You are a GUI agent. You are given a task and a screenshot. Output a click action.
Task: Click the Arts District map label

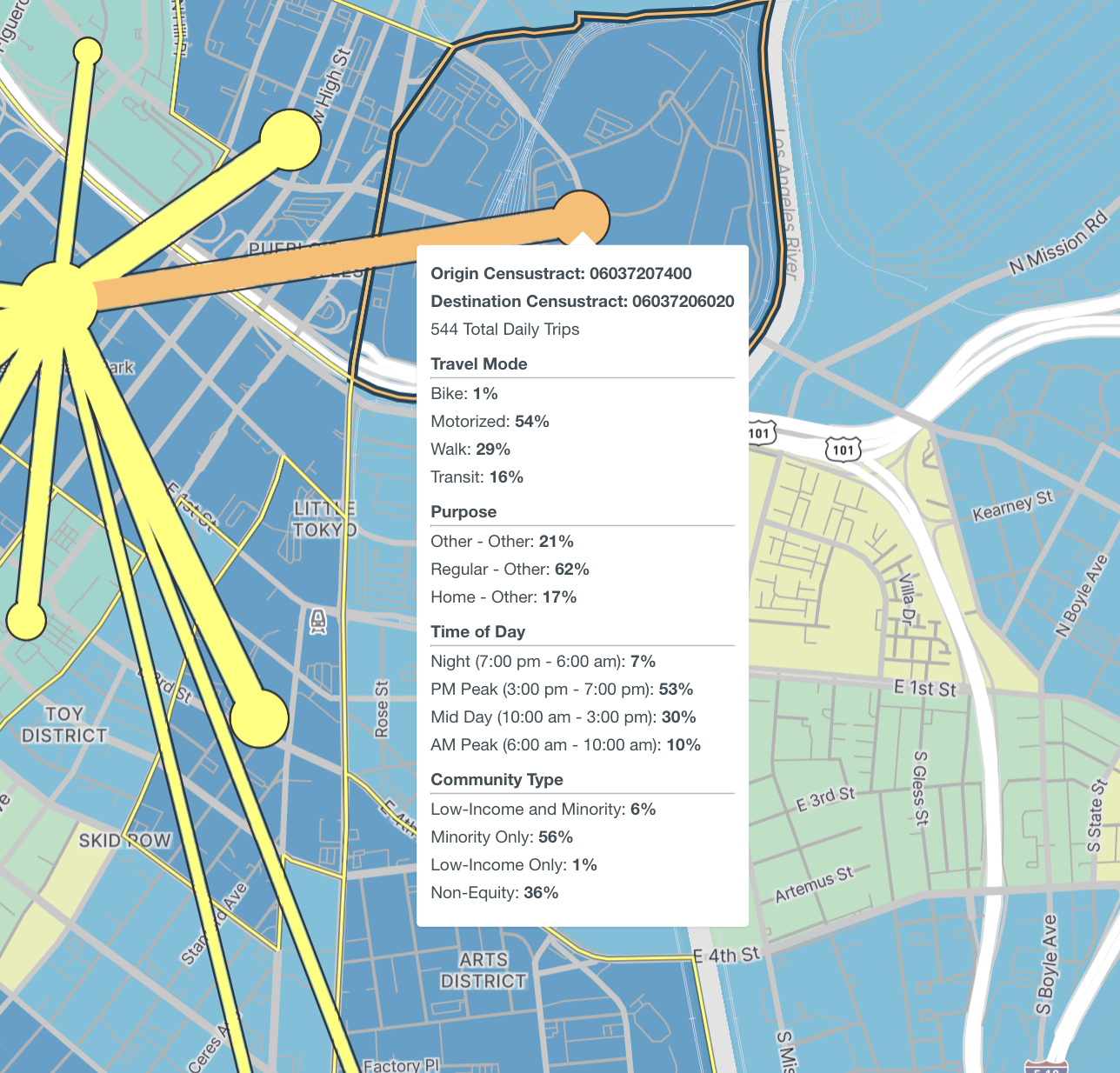483,970
